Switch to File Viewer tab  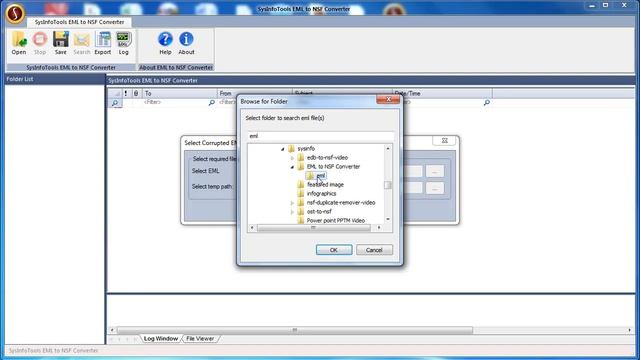200,338
